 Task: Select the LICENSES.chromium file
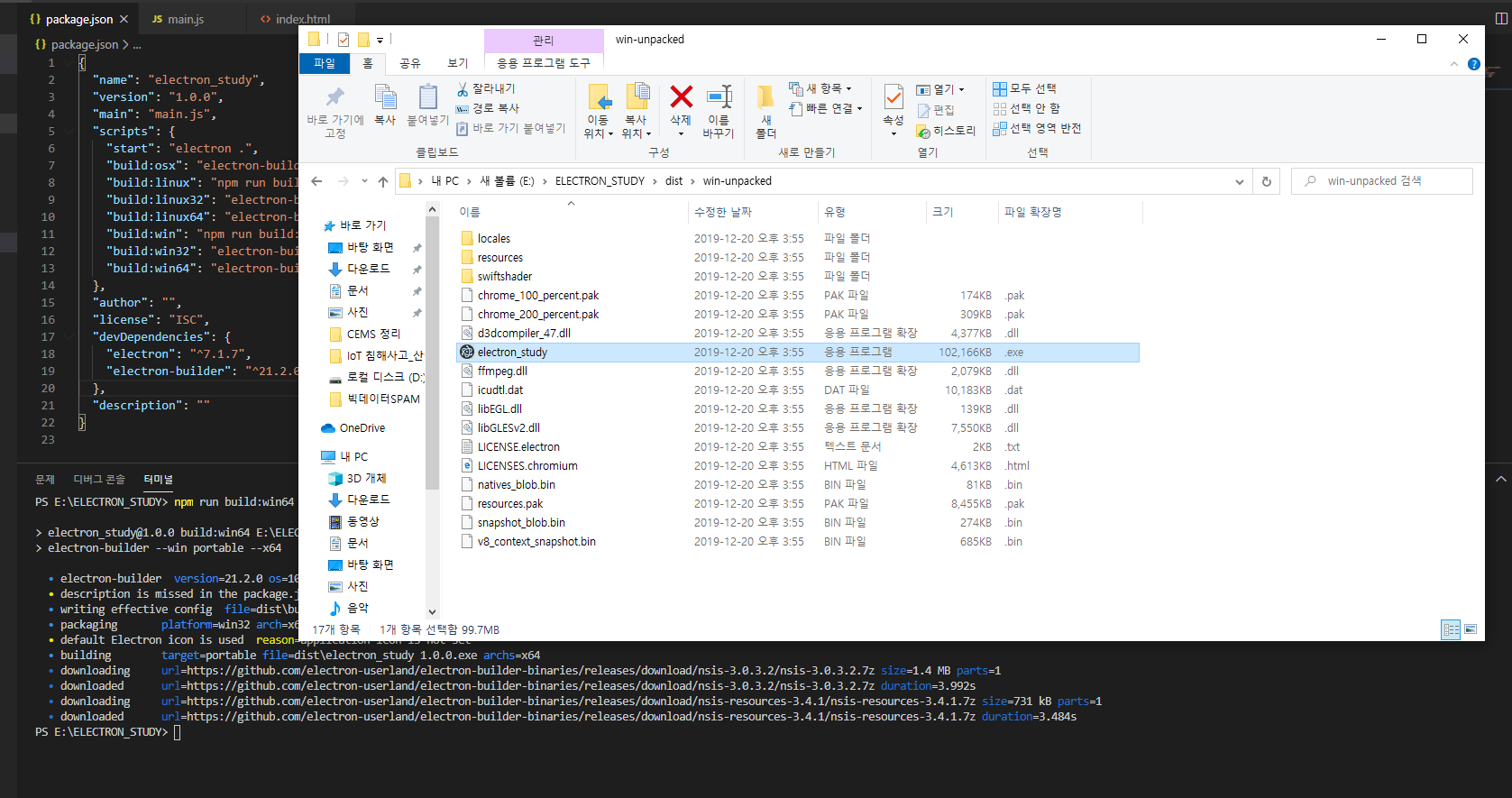click(527, 466)
